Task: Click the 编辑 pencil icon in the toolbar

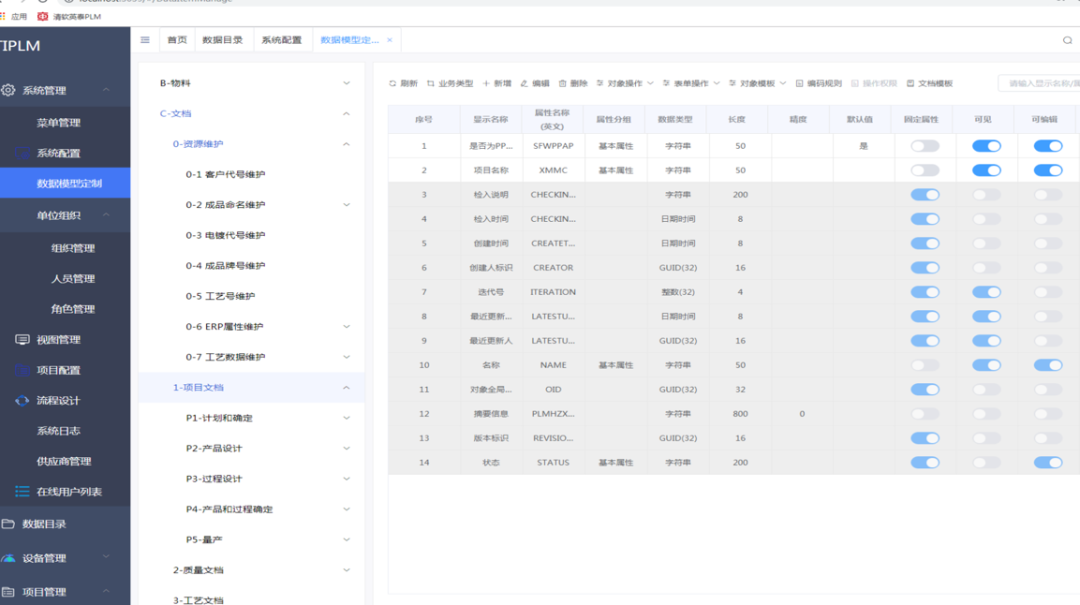Action: tap(524, 83)
